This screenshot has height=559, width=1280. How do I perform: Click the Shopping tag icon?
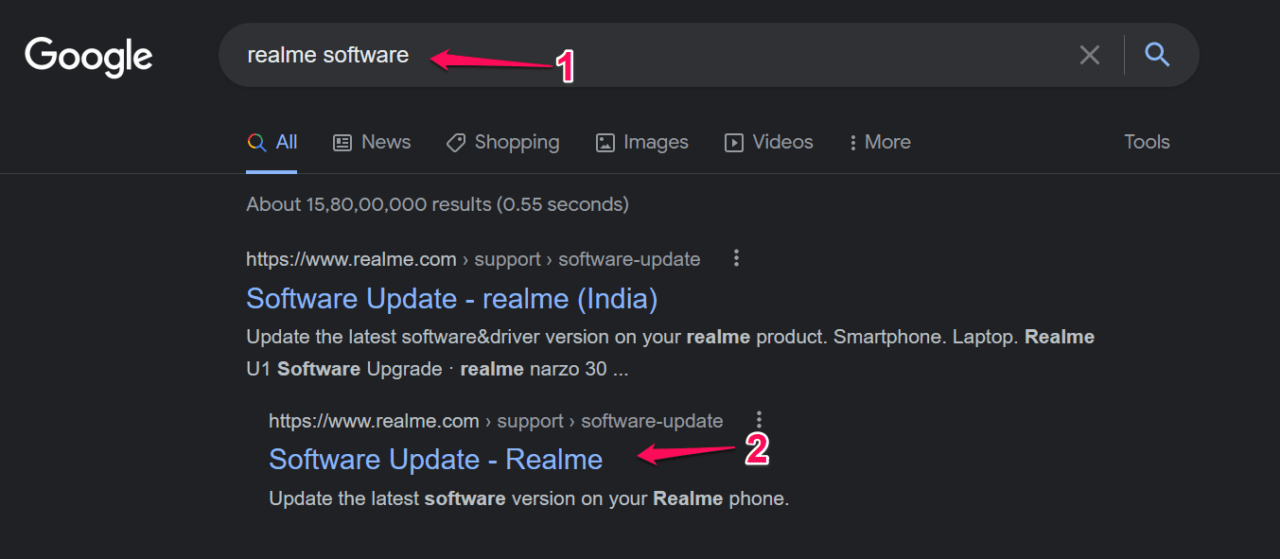pyautogui.click(x=456, y=142)
